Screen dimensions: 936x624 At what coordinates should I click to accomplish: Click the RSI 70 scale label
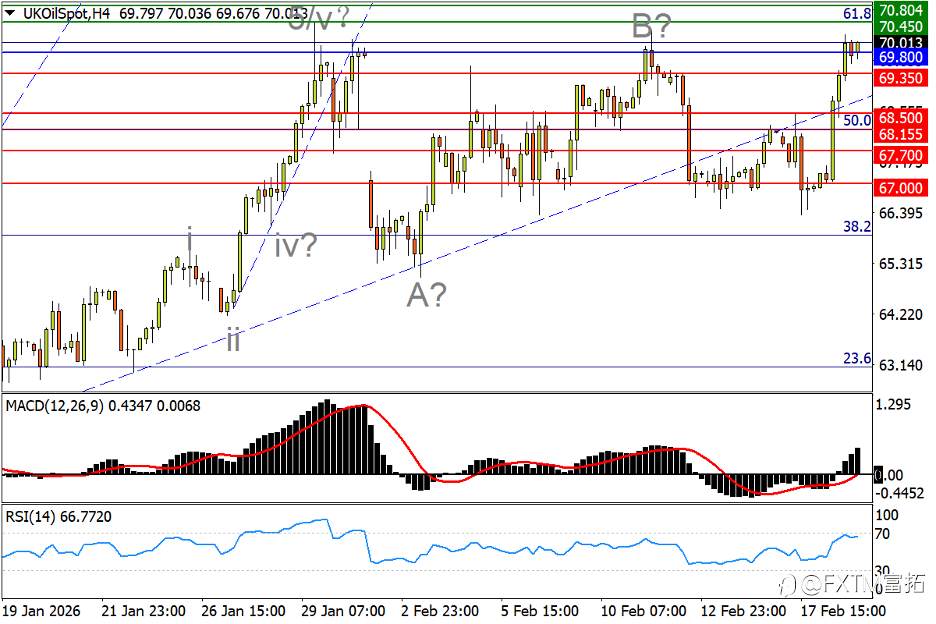tap(882, 534)
